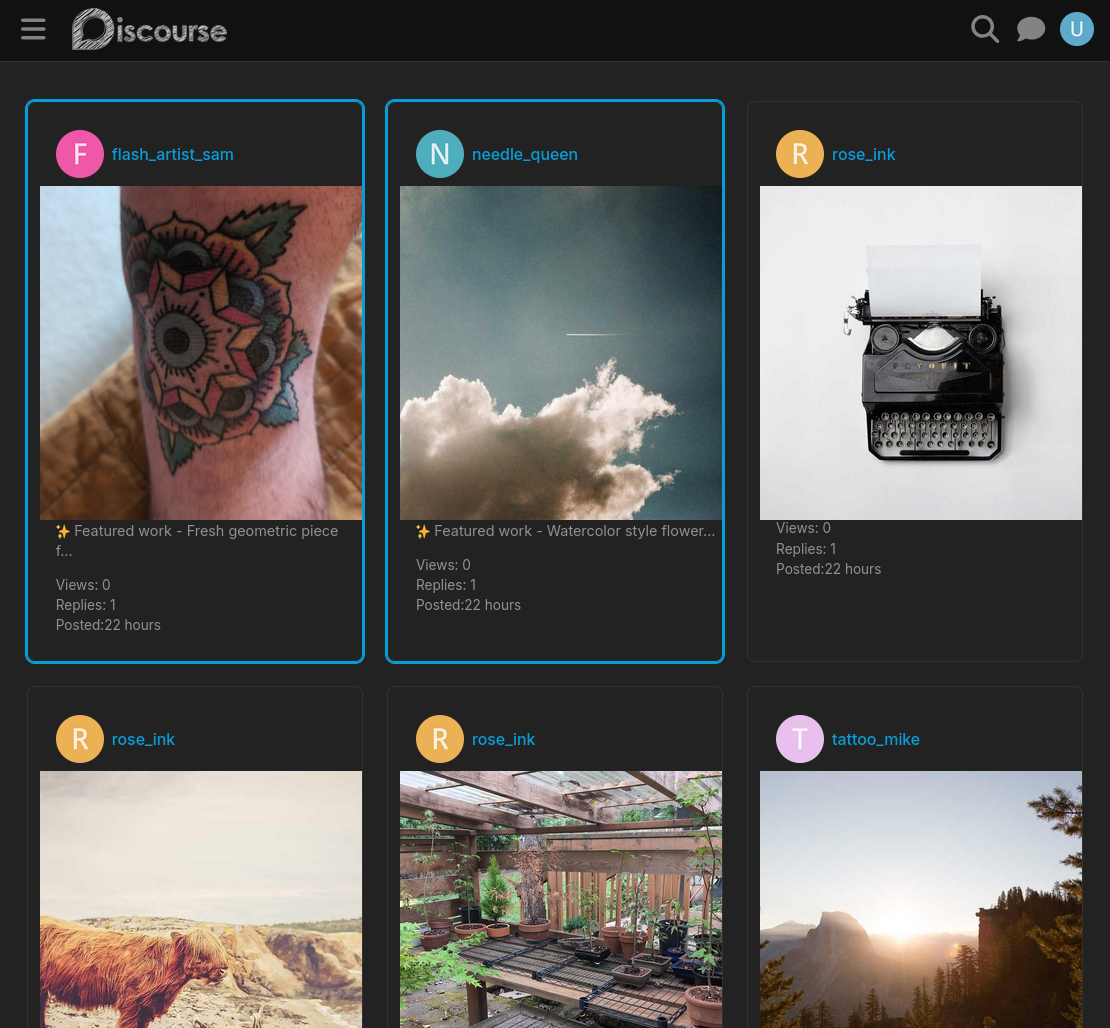The height and width of the screenshot is (1028, 1110).
Task: Click flash_artist_sam's avatar icon
Action: [x=80, y=154]
